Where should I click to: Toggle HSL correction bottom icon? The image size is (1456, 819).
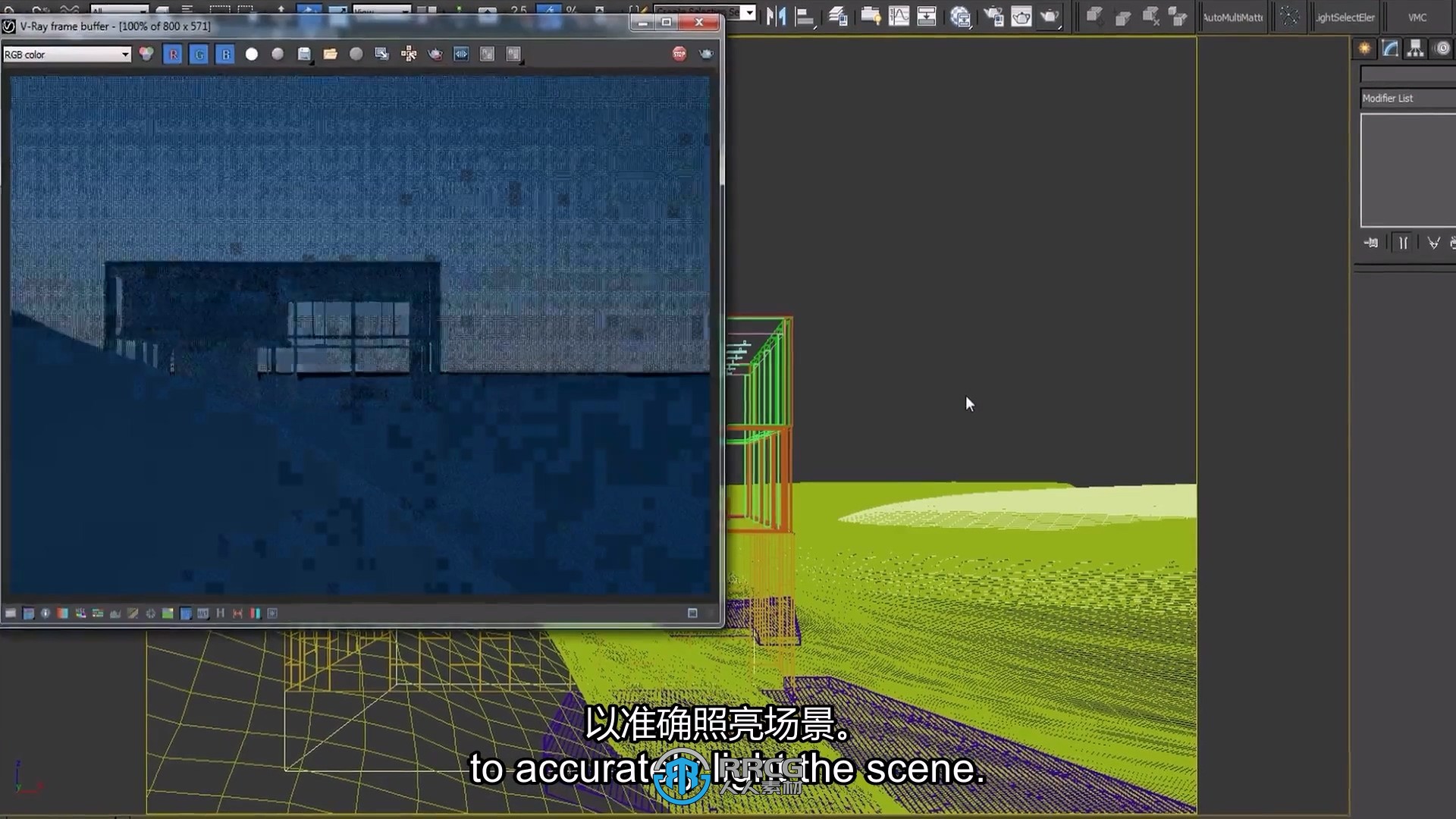point(80,613)
